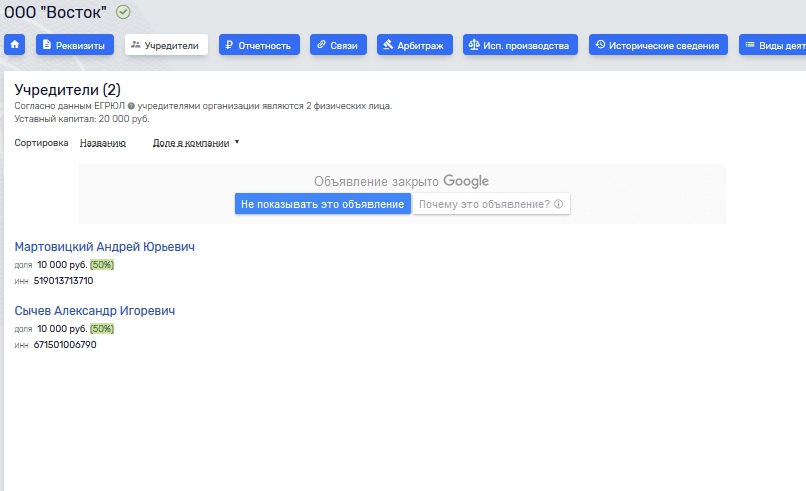Viewport: 806px width, 491px height.
Task: Open Мартовицкий Андрей Юрьевич profile link
Action: (104, 247)
